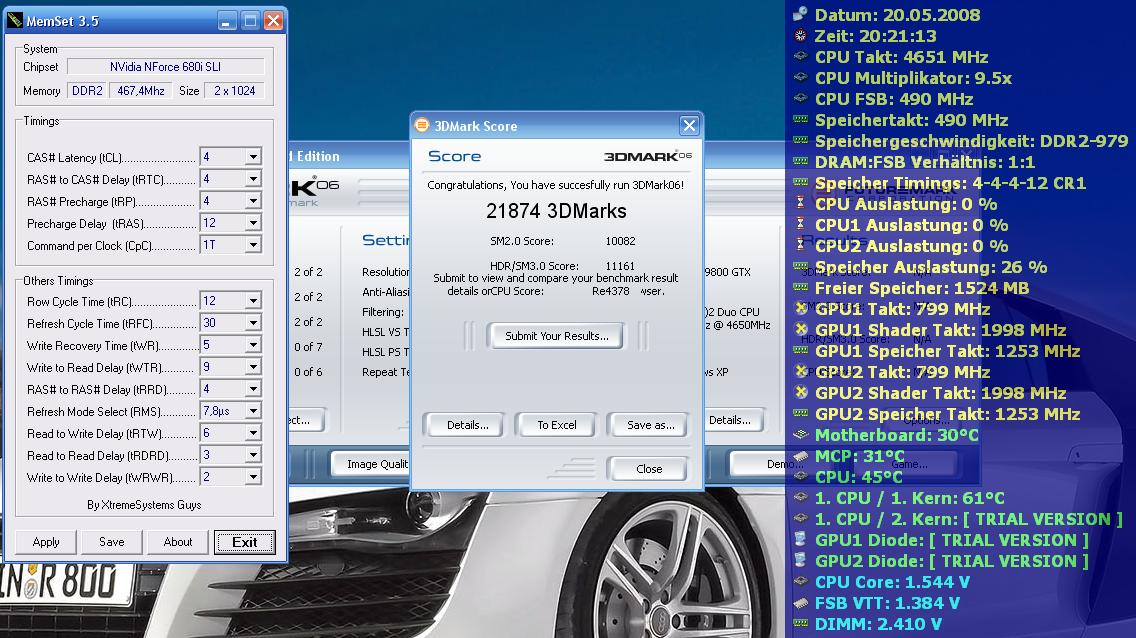Viewport: 1136px width, 638px height.
Task: Click the CPU1 Auslastung hourglass icon
Action: coord(800,224)
